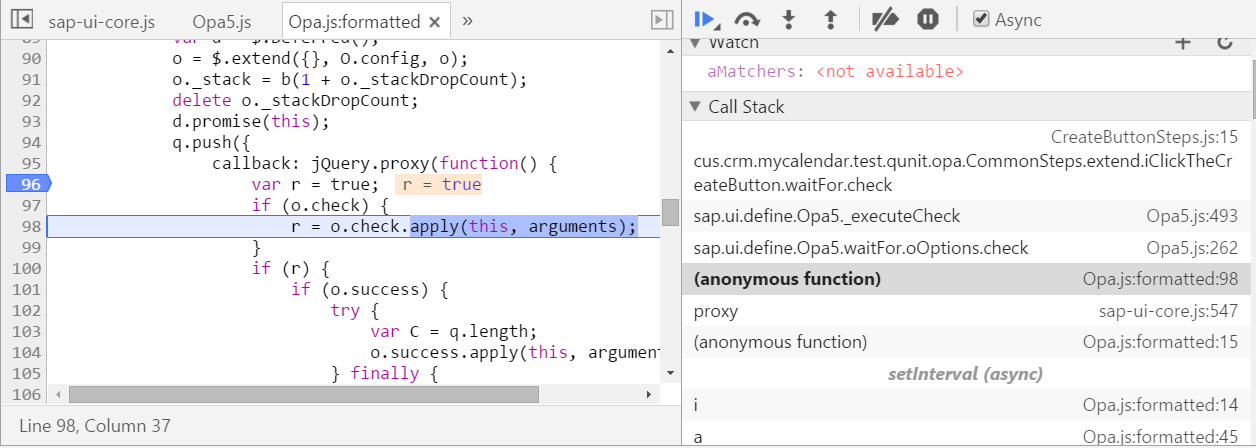Viewport: 1256px width, 448px height.
Task: Click the inline value 'r = true'
Action: 439,185
